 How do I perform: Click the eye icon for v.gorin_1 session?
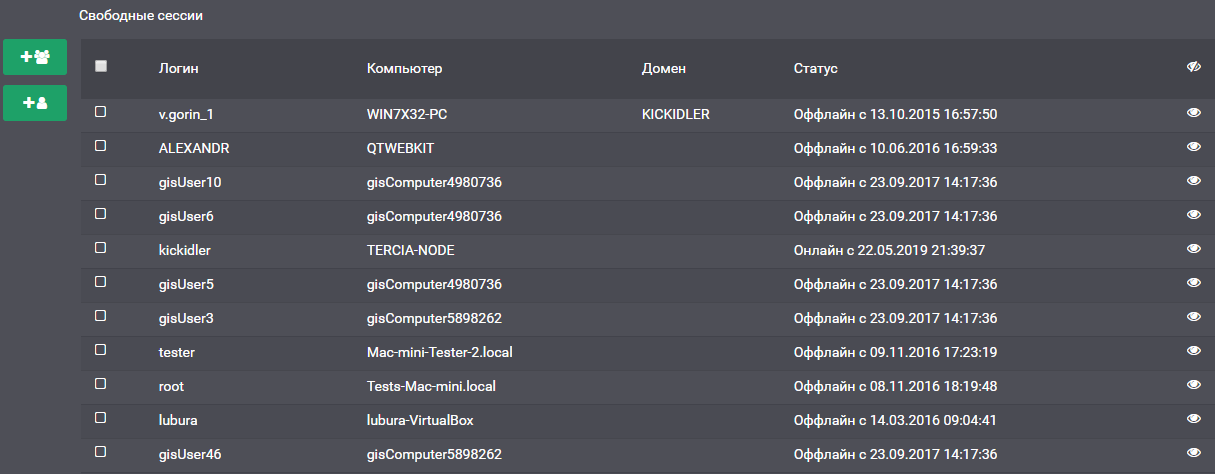(1193, 114)
